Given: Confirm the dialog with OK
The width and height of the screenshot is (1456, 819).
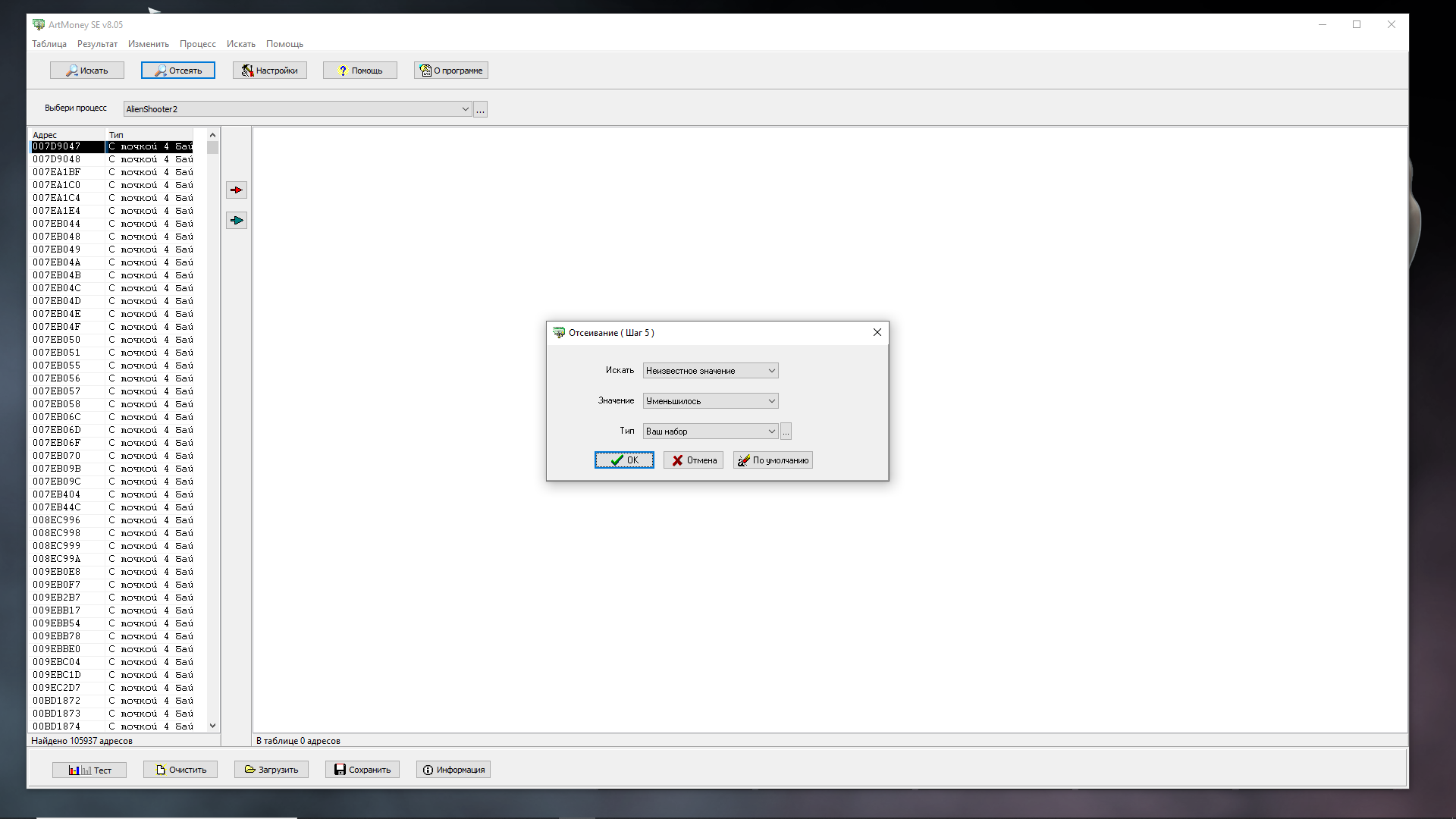Looking at the screenshot, I should [x=624, y=460].
